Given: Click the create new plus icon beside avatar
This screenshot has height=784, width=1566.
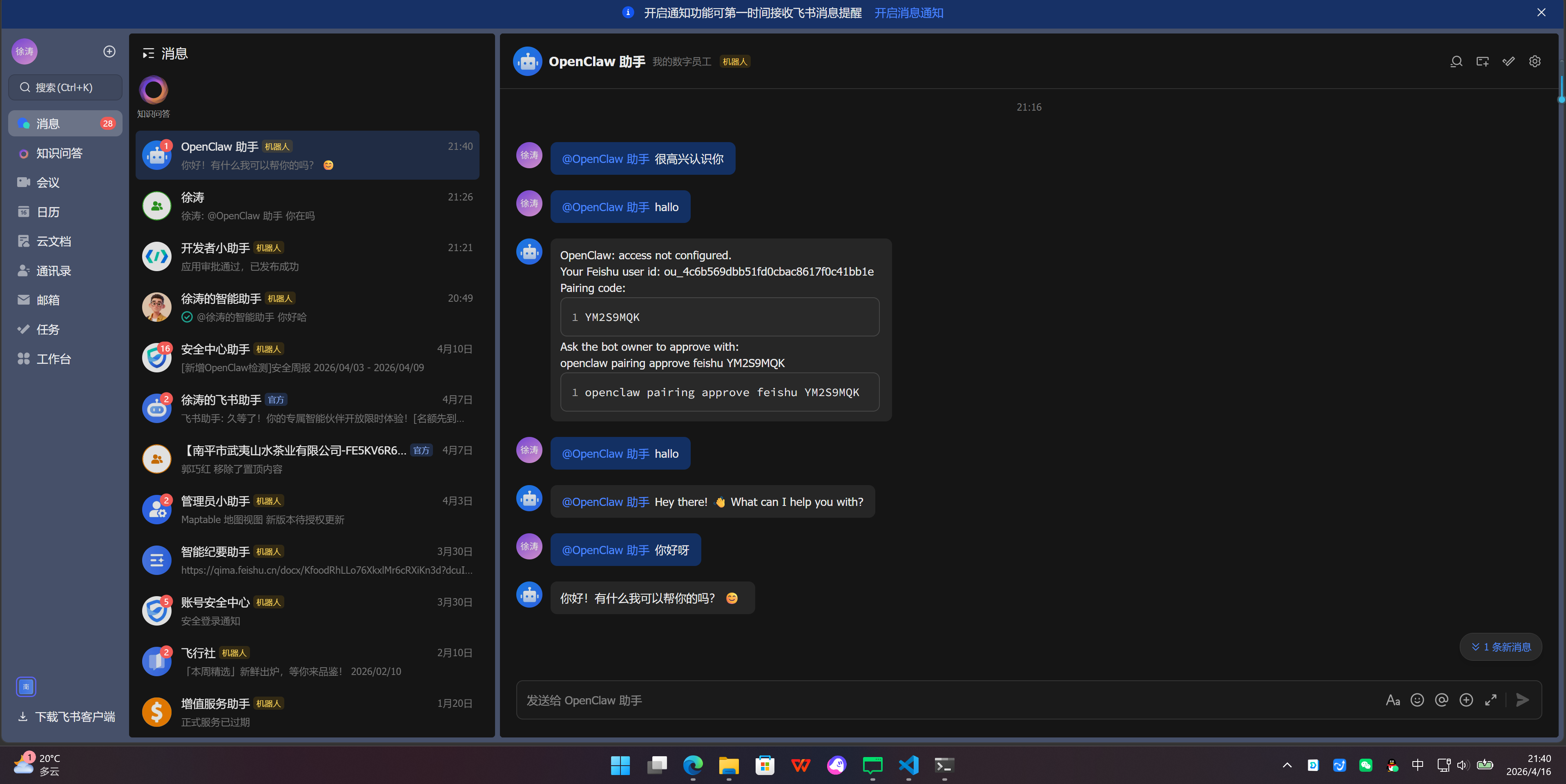Looking at the screenshot, I should (x=109, y=52).
